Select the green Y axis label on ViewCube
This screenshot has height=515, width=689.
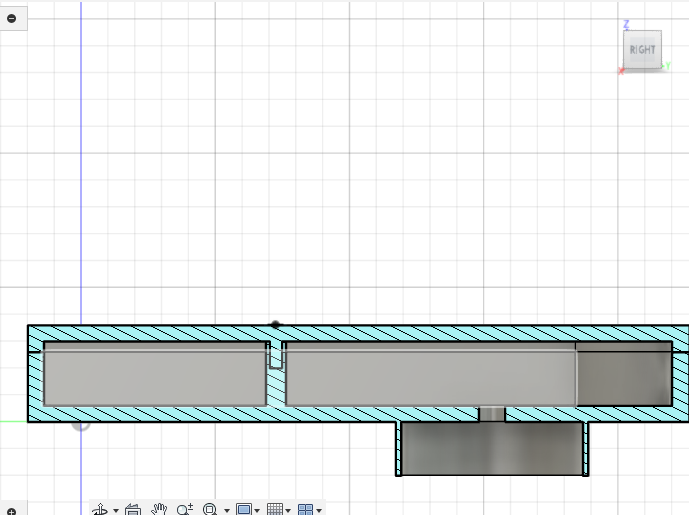click(x=667, y=66)
